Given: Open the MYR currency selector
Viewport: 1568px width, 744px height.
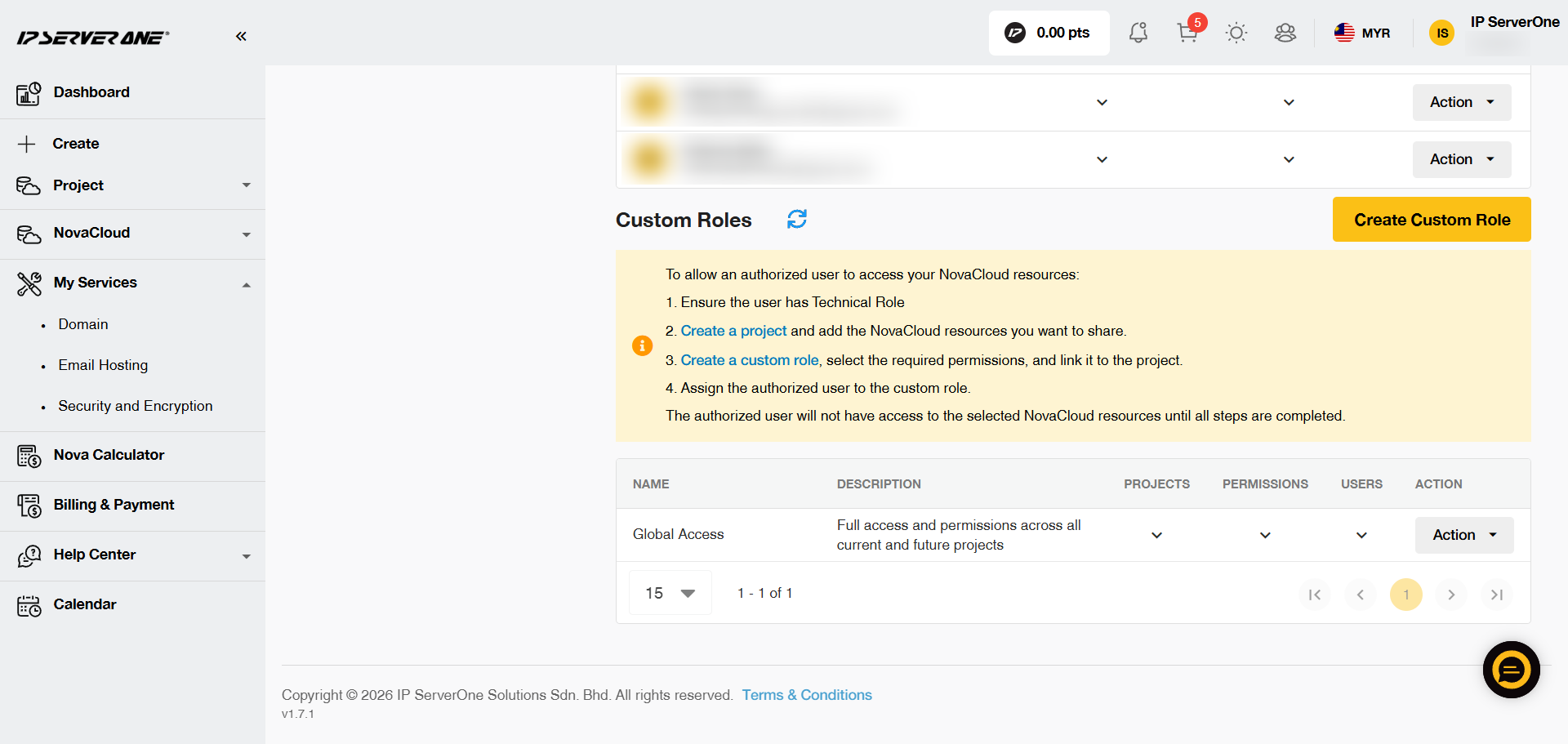Looking at the screenshot, I should 1362,33.
